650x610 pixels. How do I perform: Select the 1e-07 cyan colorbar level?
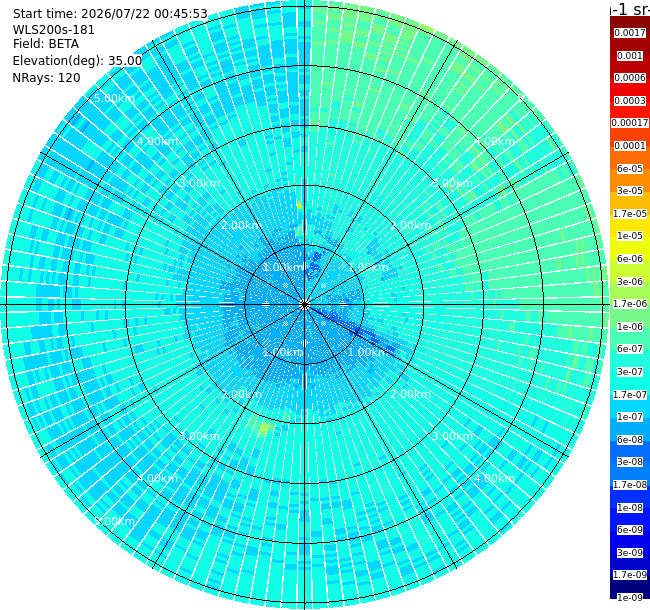[x=630, y=416]
